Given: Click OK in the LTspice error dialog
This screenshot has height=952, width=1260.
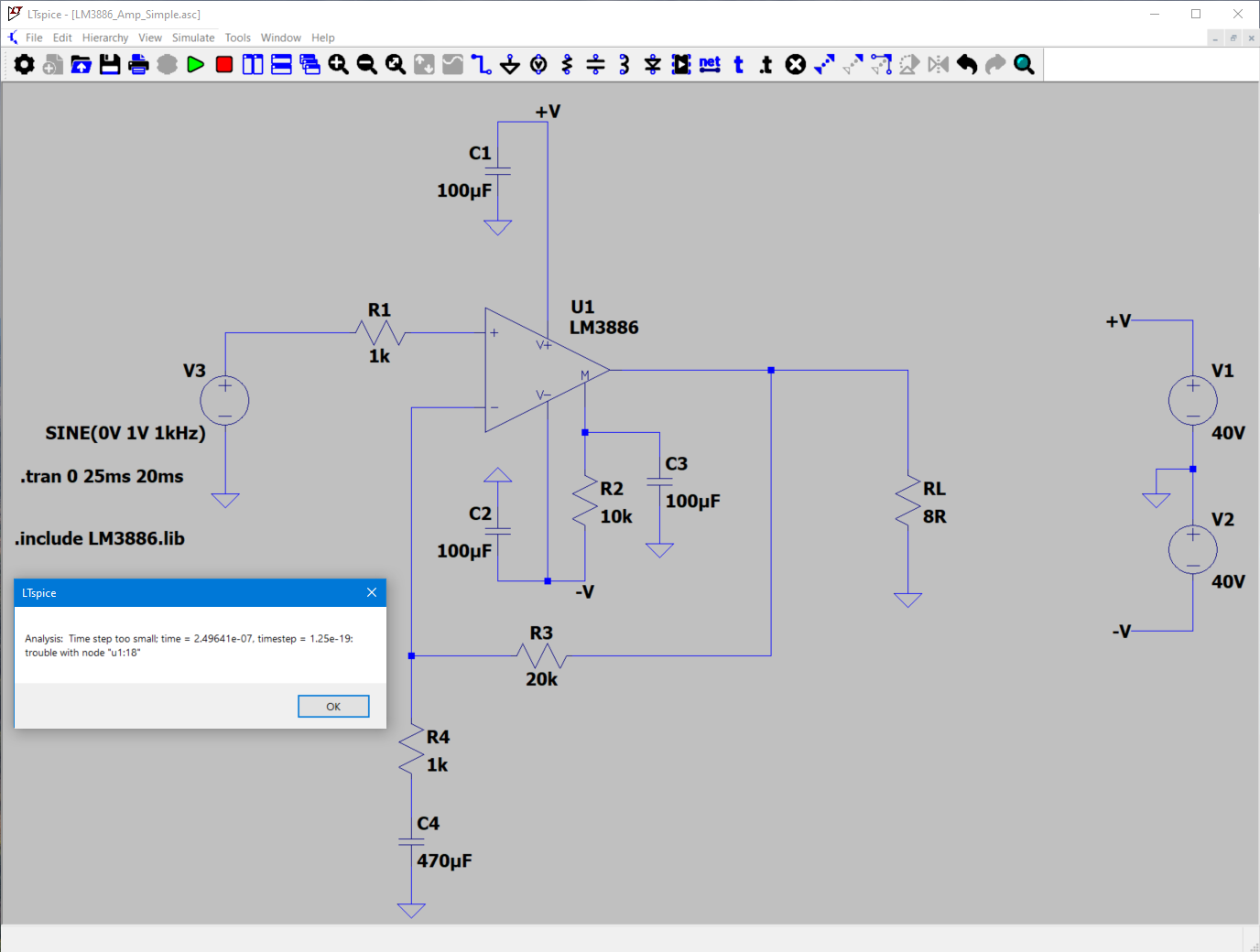Looking at the screenshot, I should [x=333, y=707].
